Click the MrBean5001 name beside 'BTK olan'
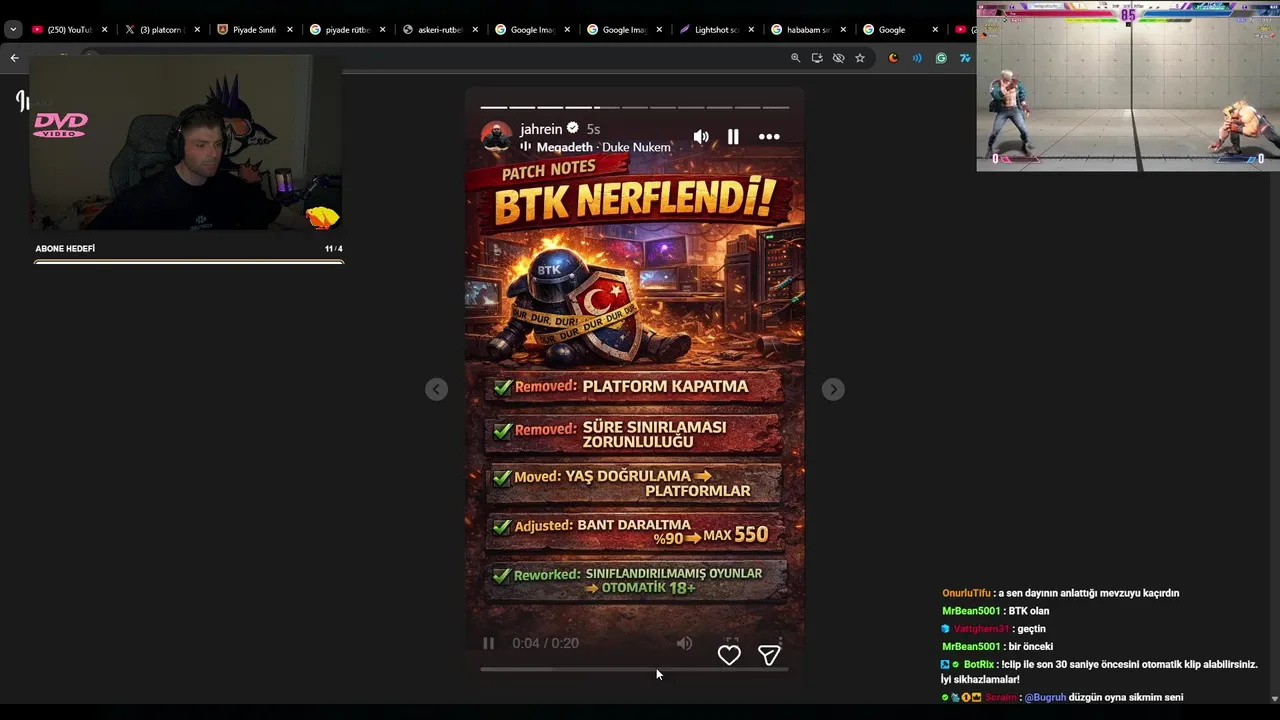Image resolution: width=1280 pixels, height=720 pixels. pos(971,611)
